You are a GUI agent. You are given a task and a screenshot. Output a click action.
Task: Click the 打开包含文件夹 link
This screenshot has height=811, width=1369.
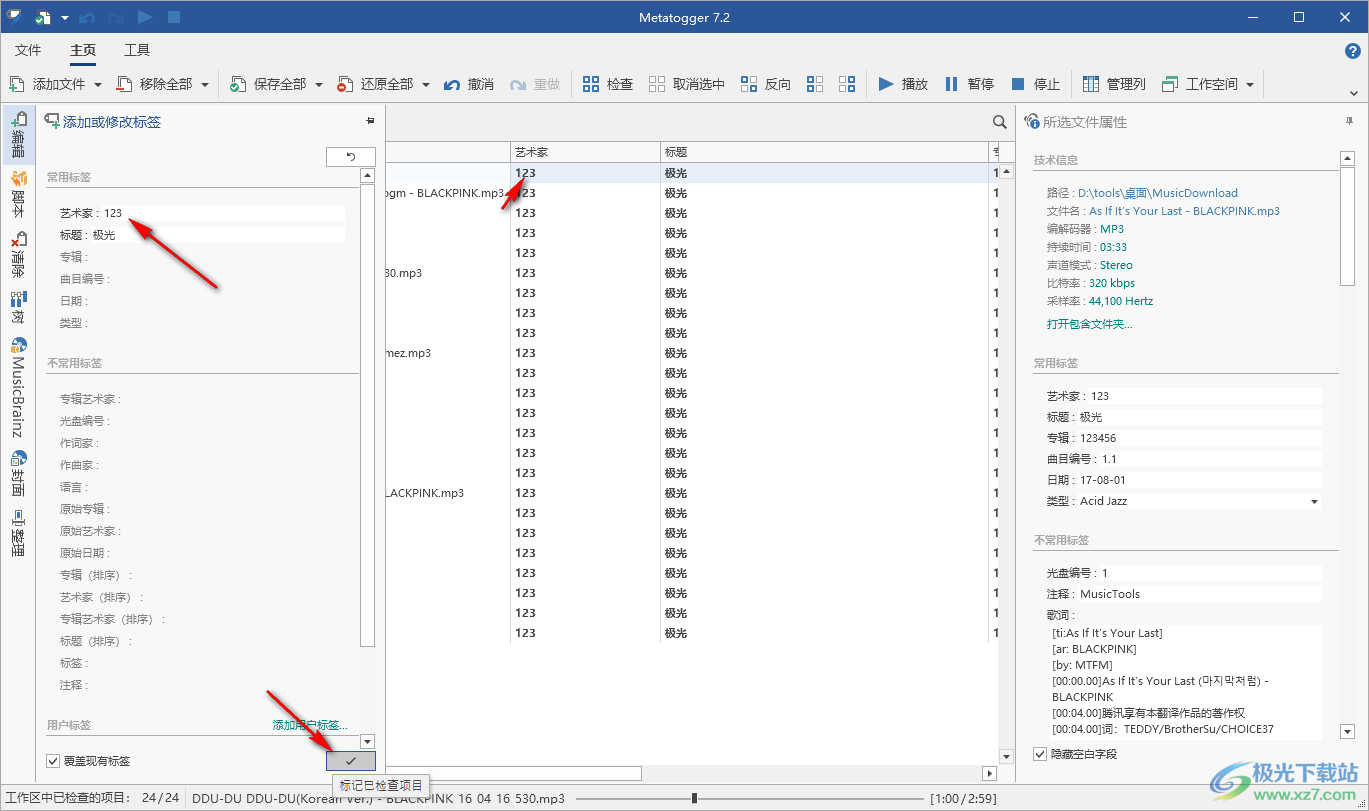(x=1089, y=324)
